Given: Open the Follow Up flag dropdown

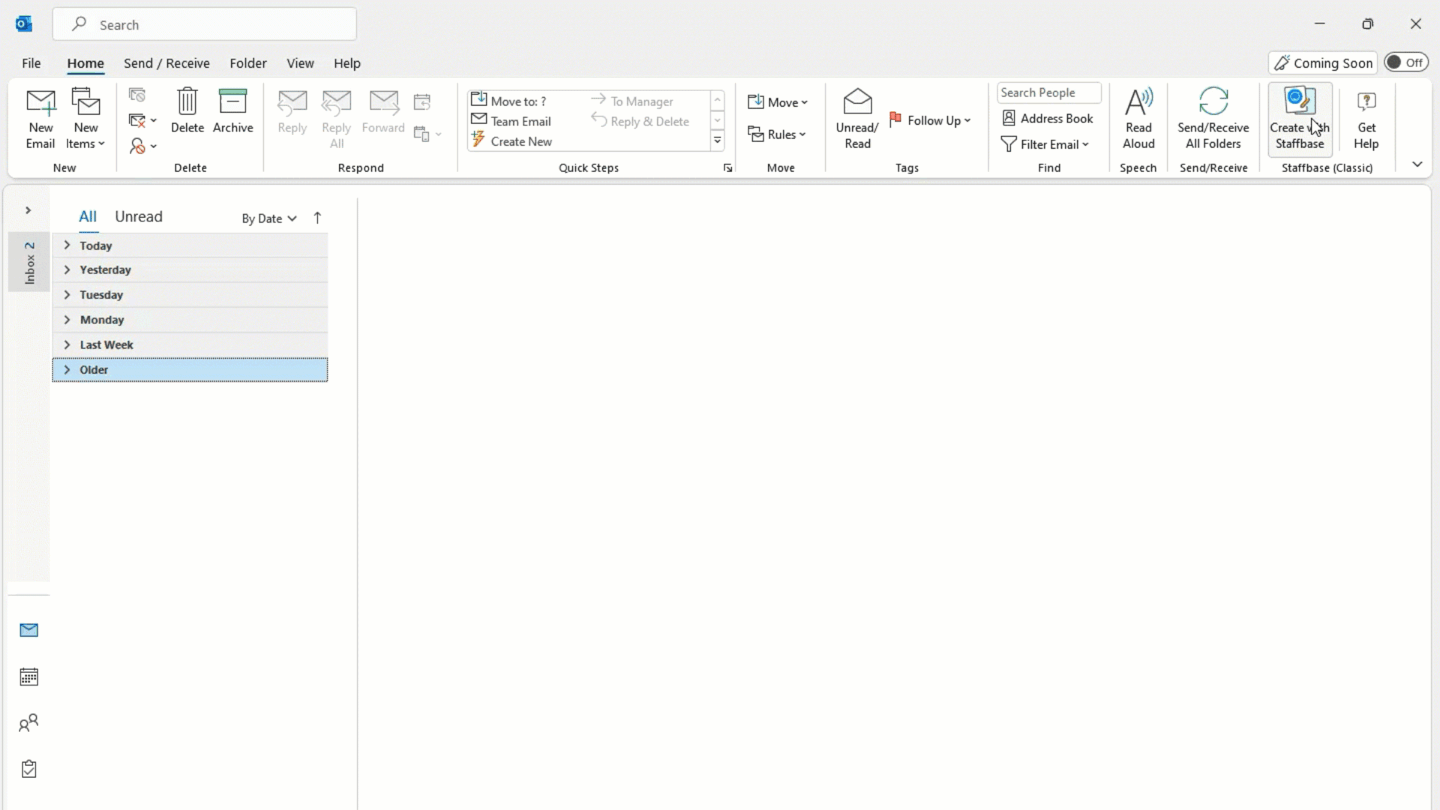Looking at the screenshot, I should [930, 120].
